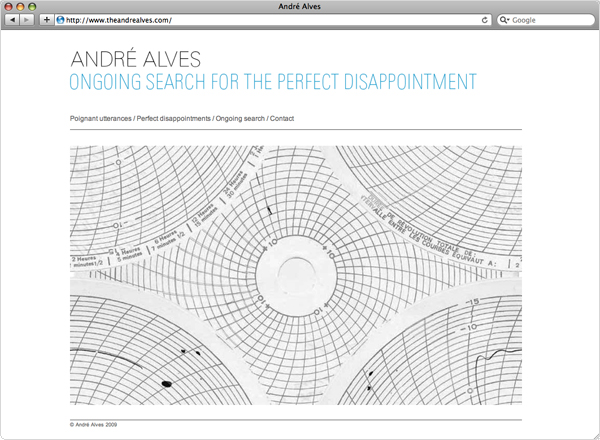Click the blue Ongoing Search For The Perfect Disappointment heading
The image size is (600, 440).
click(x=273, y=81)
